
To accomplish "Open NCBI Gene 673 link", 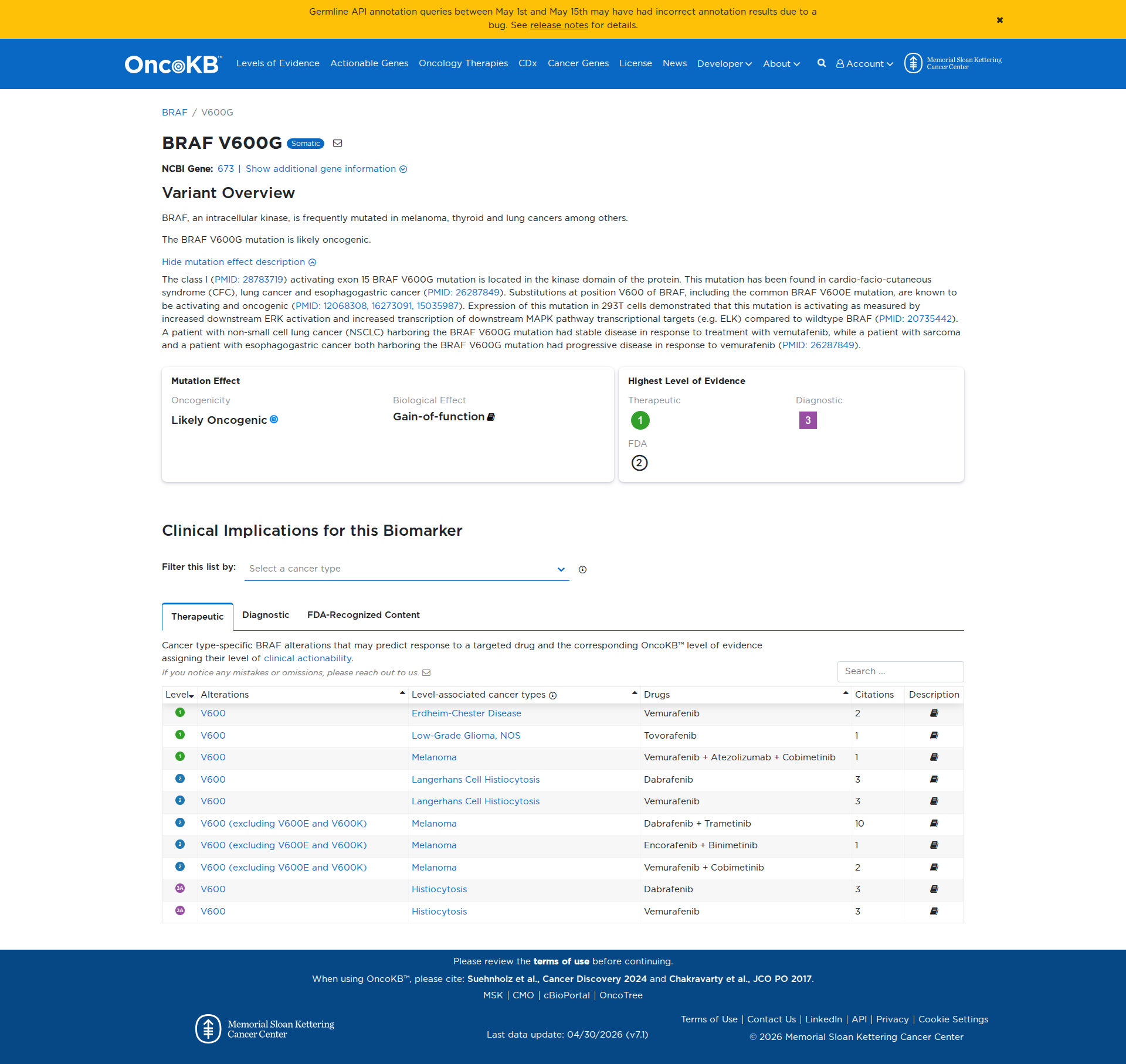I will [x=226, y=169].
